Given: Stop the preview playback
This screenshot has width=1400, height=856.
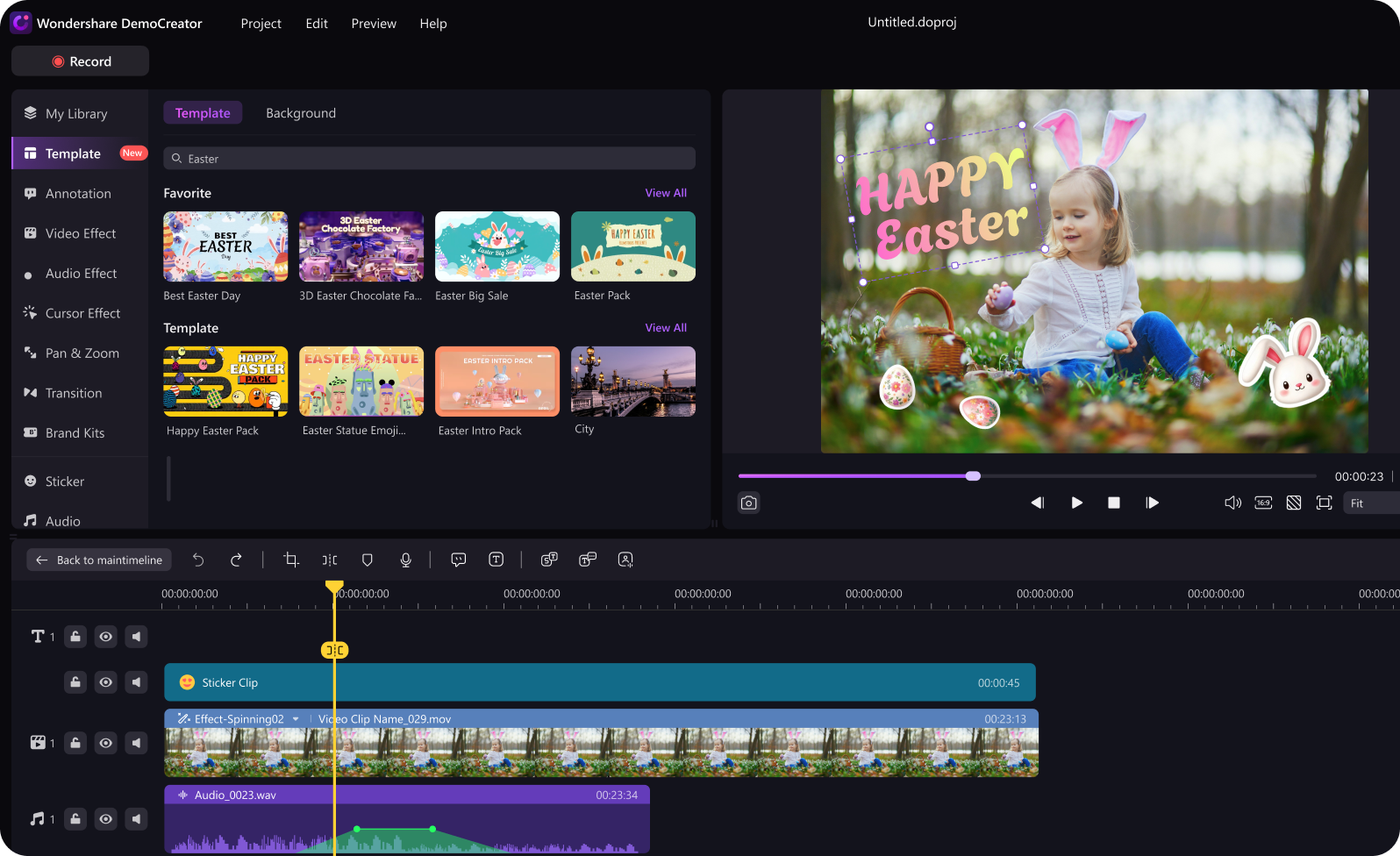Looking at the screenshot, I should pos(1114,503).
